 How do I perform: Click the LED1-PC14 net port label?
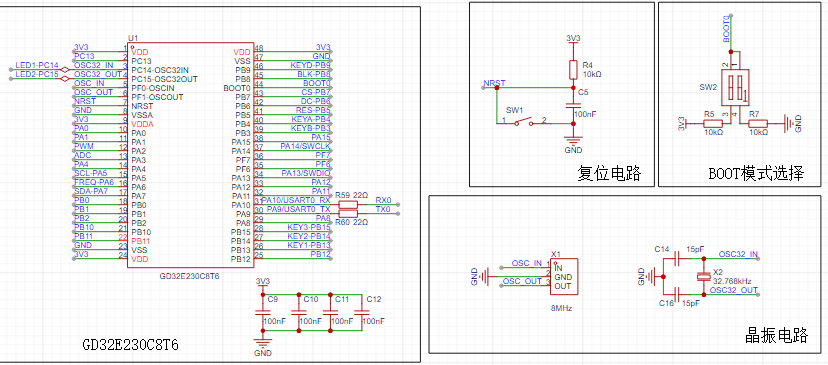click(x=37, y=65)
